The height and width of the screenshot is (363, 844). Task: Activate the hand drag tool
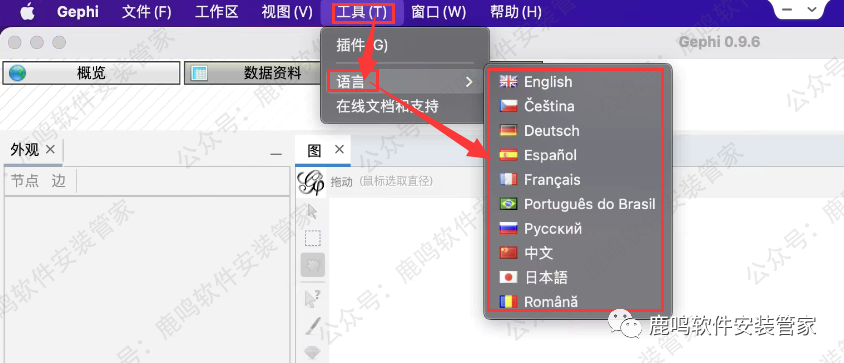click(312, 265)
